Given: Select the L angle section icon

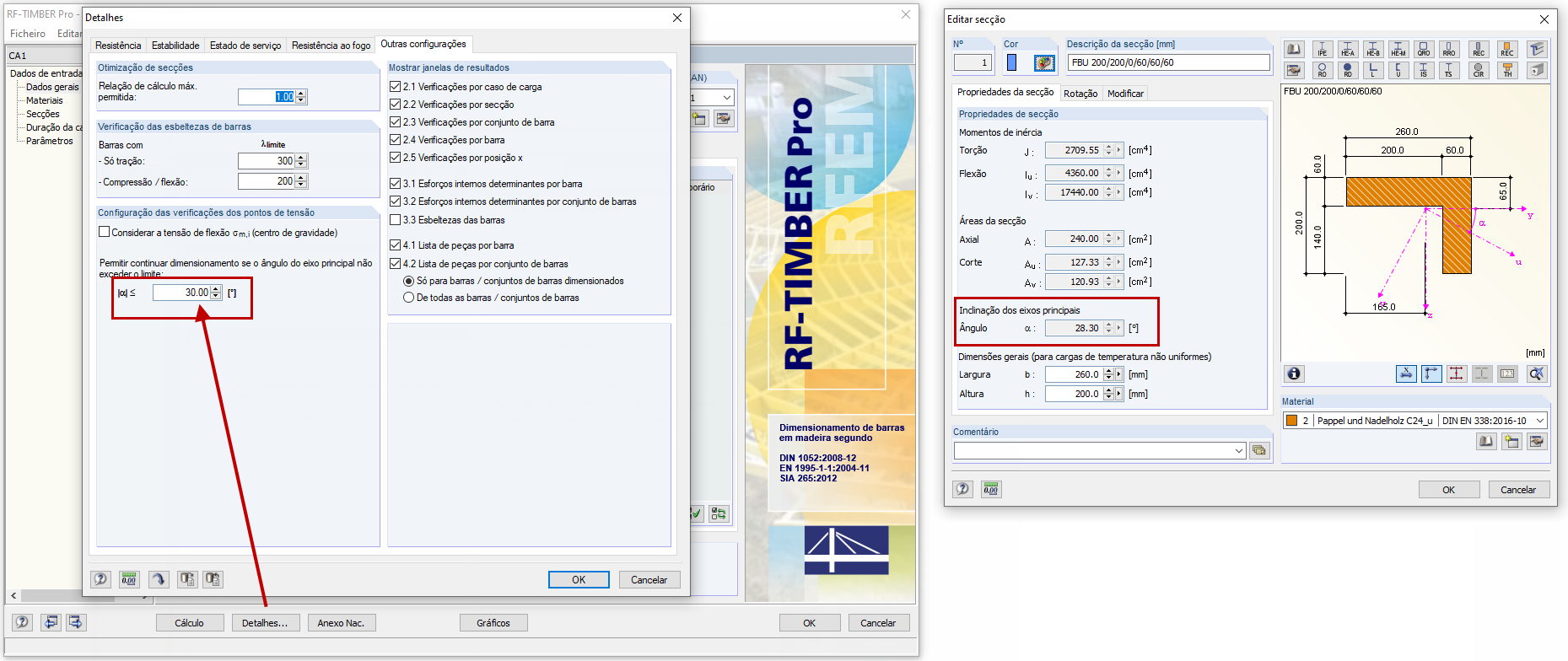Looking at the screenshot, I should click(x=1372, y=70).
